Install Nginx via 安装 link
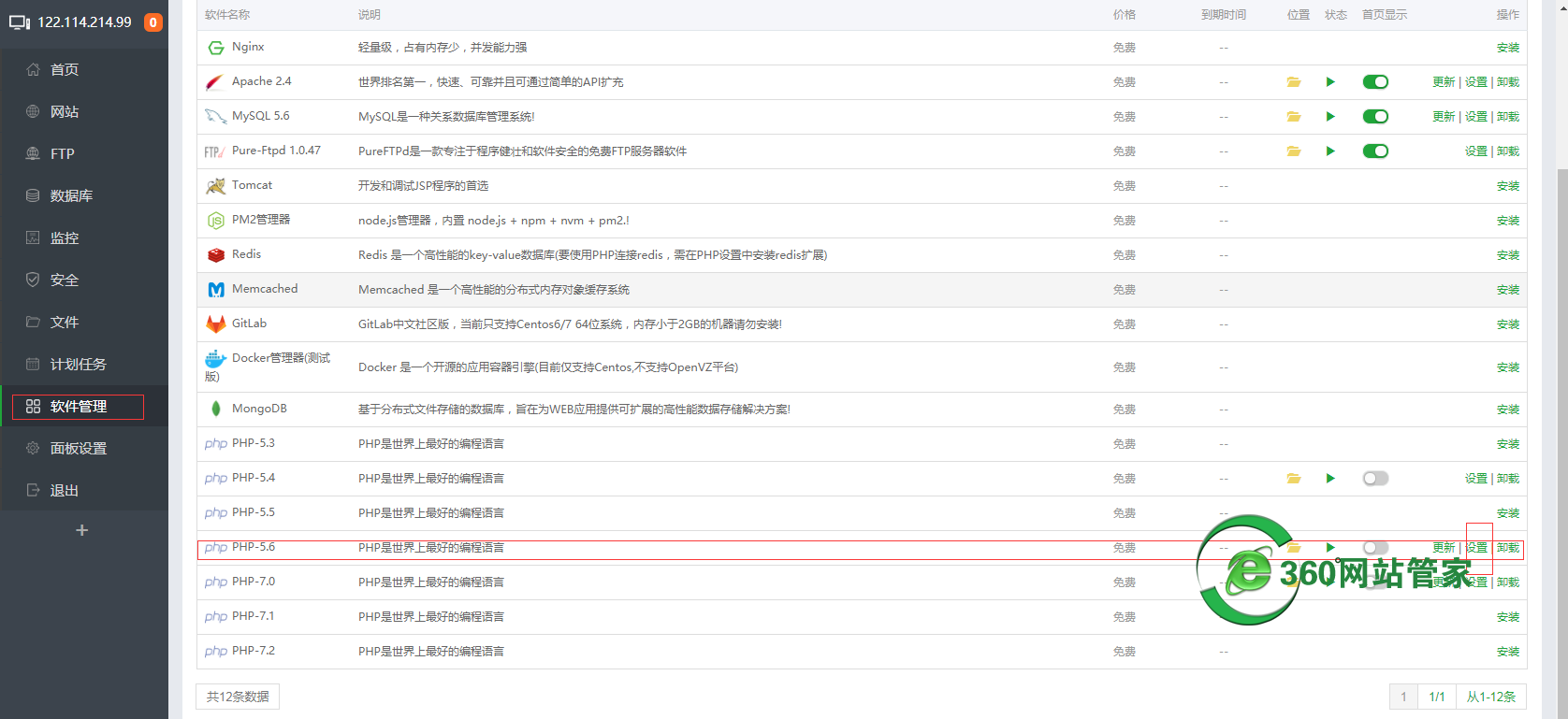The width and height of the screenshot is (1568, 719). pos(1508,48)
